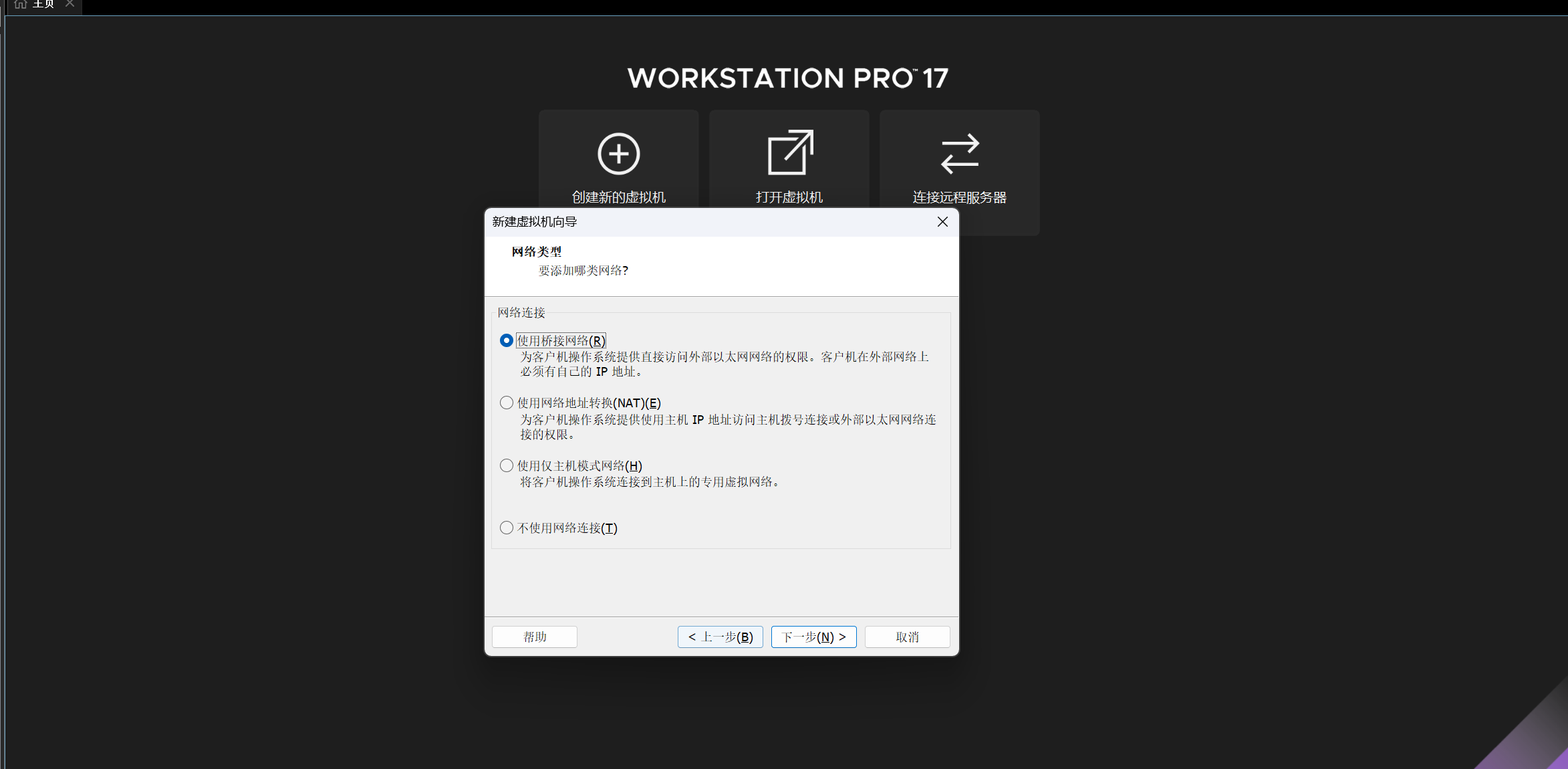Go back with 上一步(B) button
This screenshot has height=769, width=1568.
click(721, 637)
